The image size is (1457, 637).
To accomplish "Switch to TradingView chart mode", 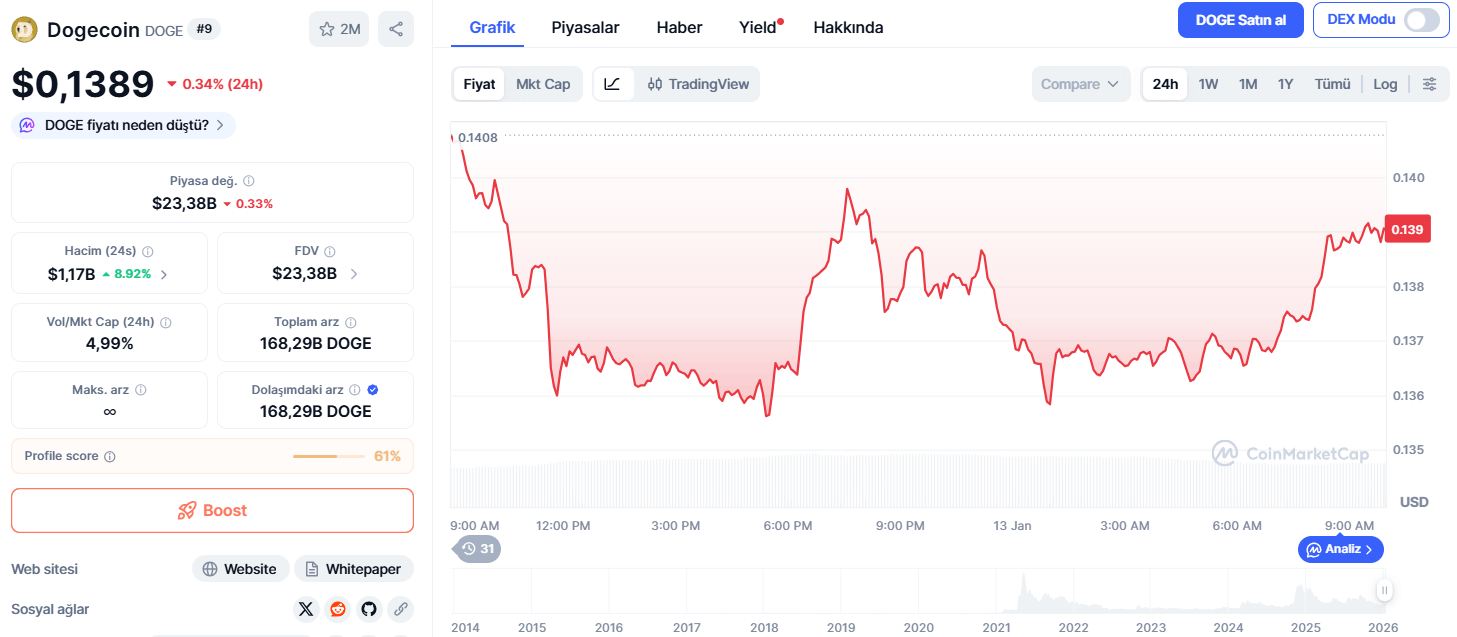I will [698, 84].
